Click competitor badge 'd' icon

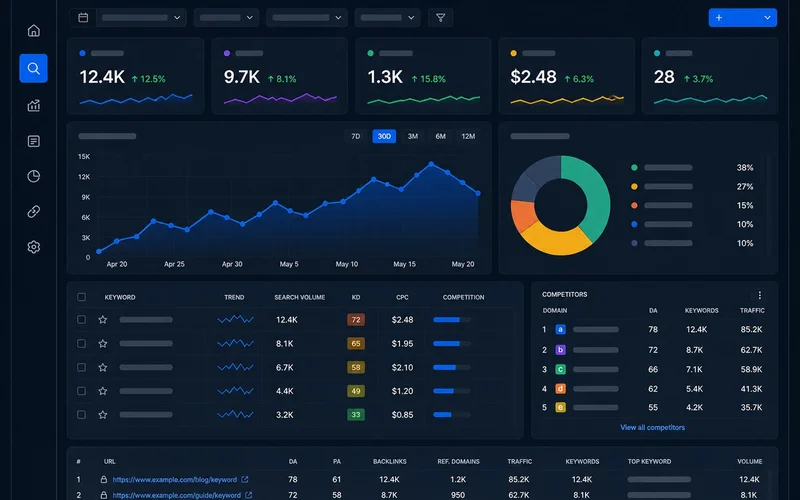pos(560,389)
